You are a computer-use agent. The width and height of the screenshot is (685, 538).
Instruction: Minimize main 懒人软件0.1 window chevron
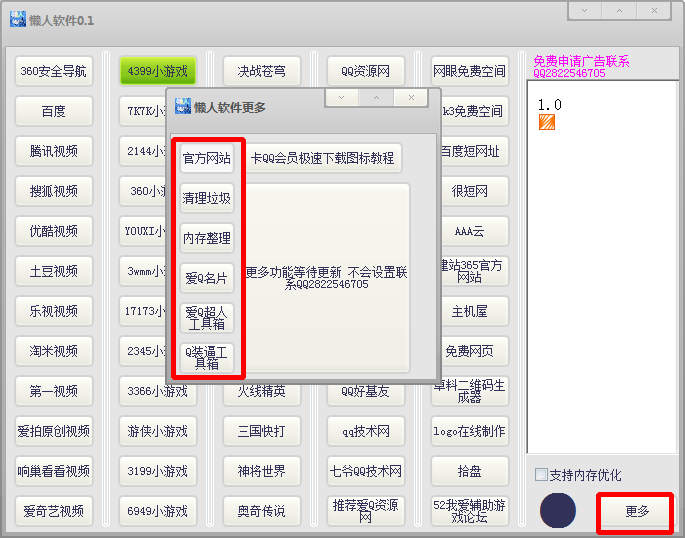(x=585, y=11)
